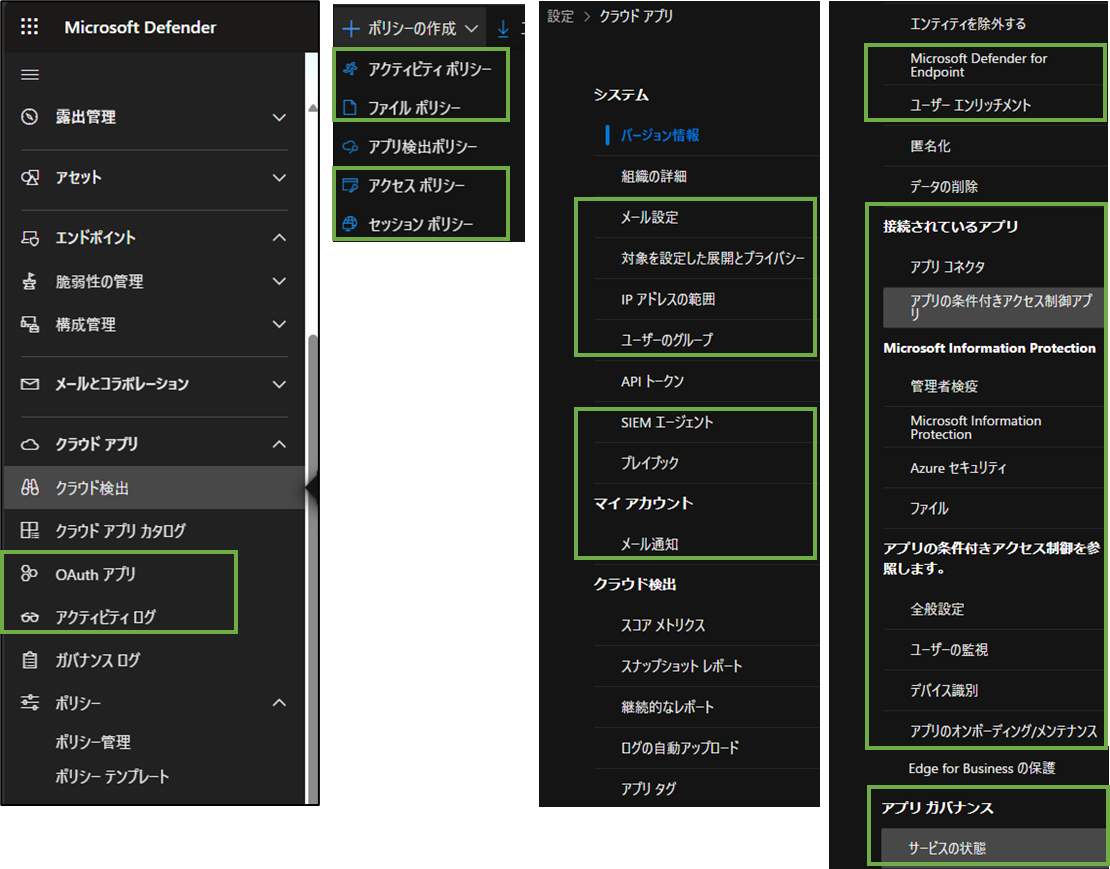Open スナップショット レポート settings
Viewport: 1110px width, 869px height.
[681, 667]
